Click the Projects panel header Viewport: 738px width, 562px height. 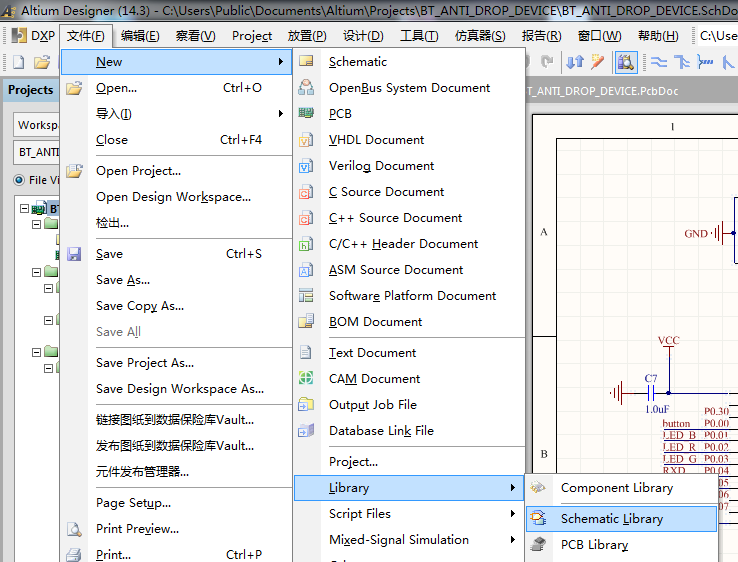click(x=31, y=89)
